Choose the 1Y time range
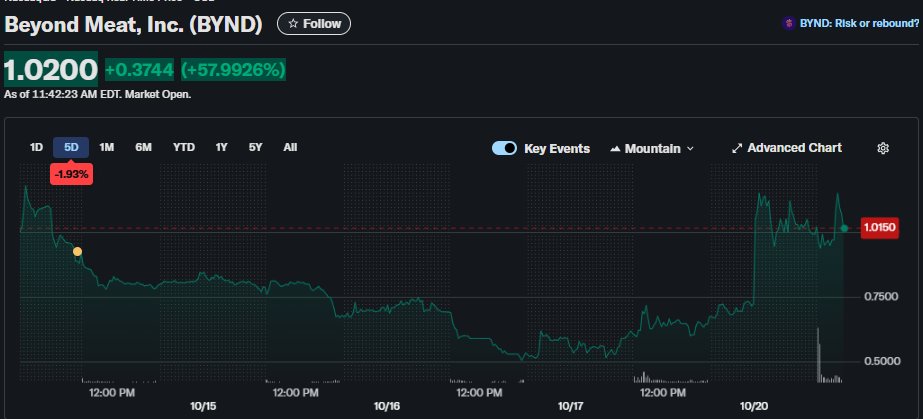The width and height of the screenshot is (923, 419). 222,147
